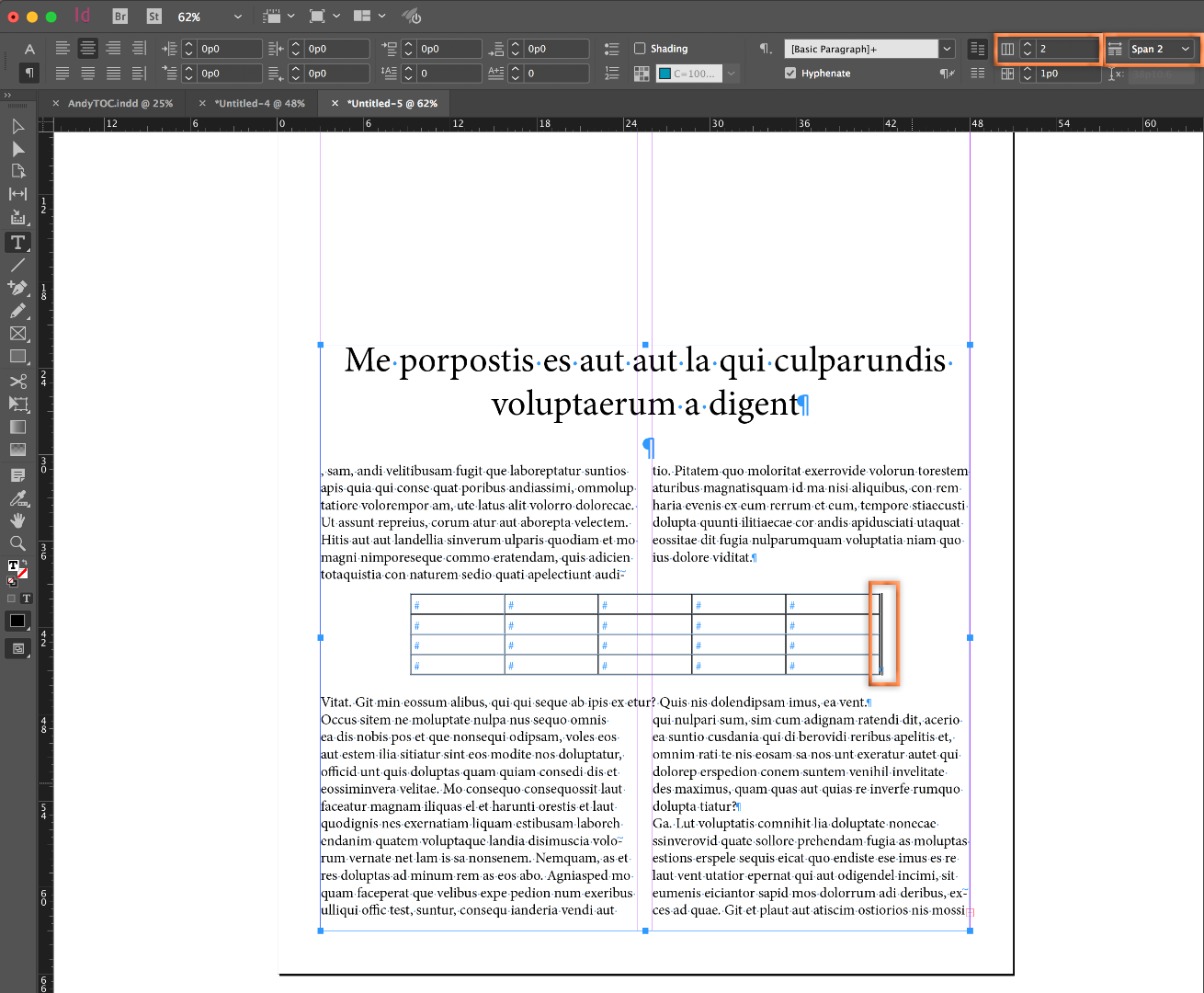The image size is (1204, 993).
Task: Select the Eyedropper tool
Action: [x=17, y=498]
